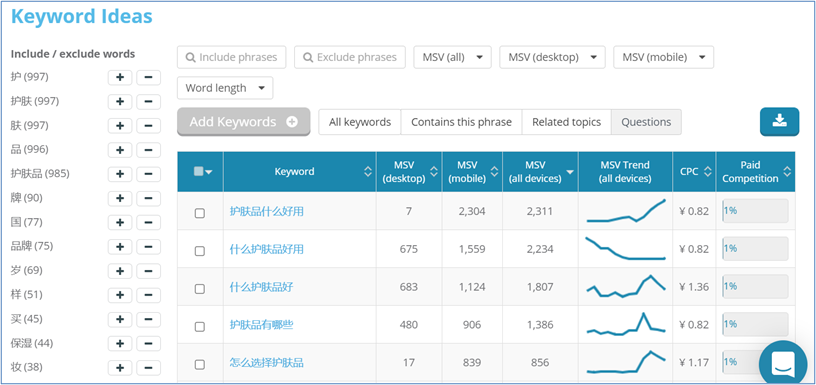Click paid competition bar for 护肤品有哪些

[x=755, y=325]
